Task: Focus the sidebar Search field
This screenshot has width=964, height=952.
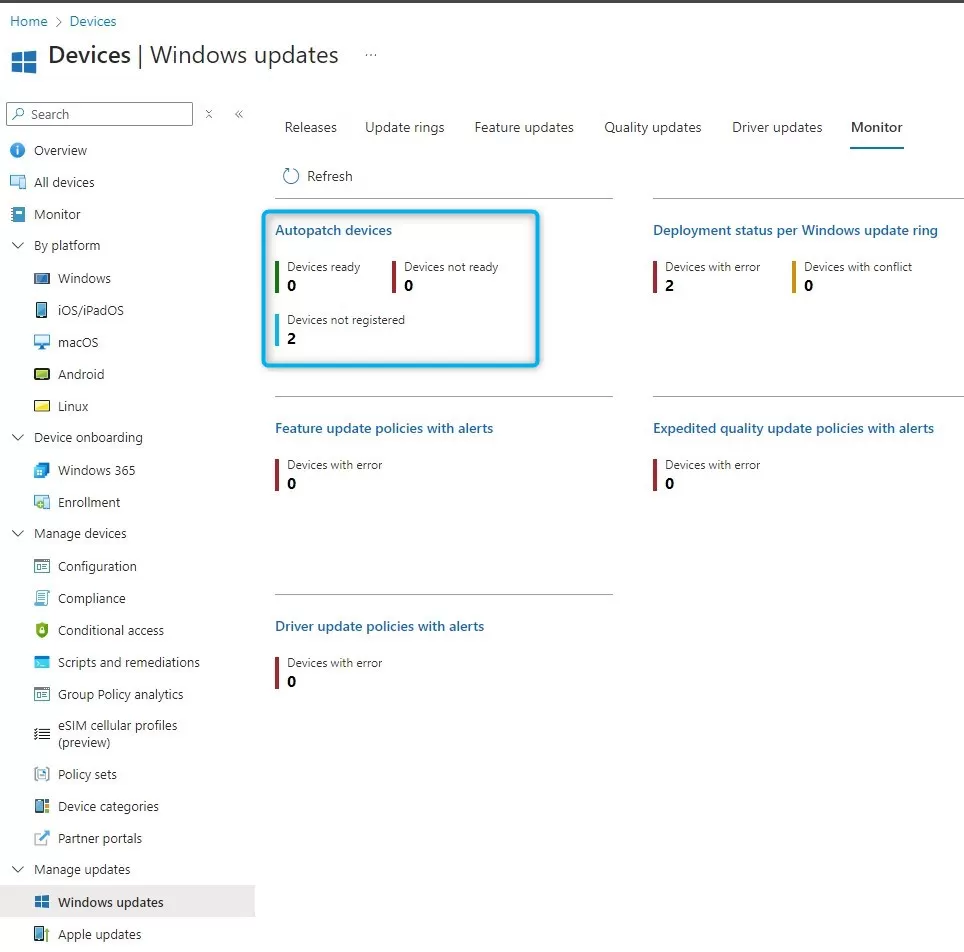Action: (x=100, y=114)
